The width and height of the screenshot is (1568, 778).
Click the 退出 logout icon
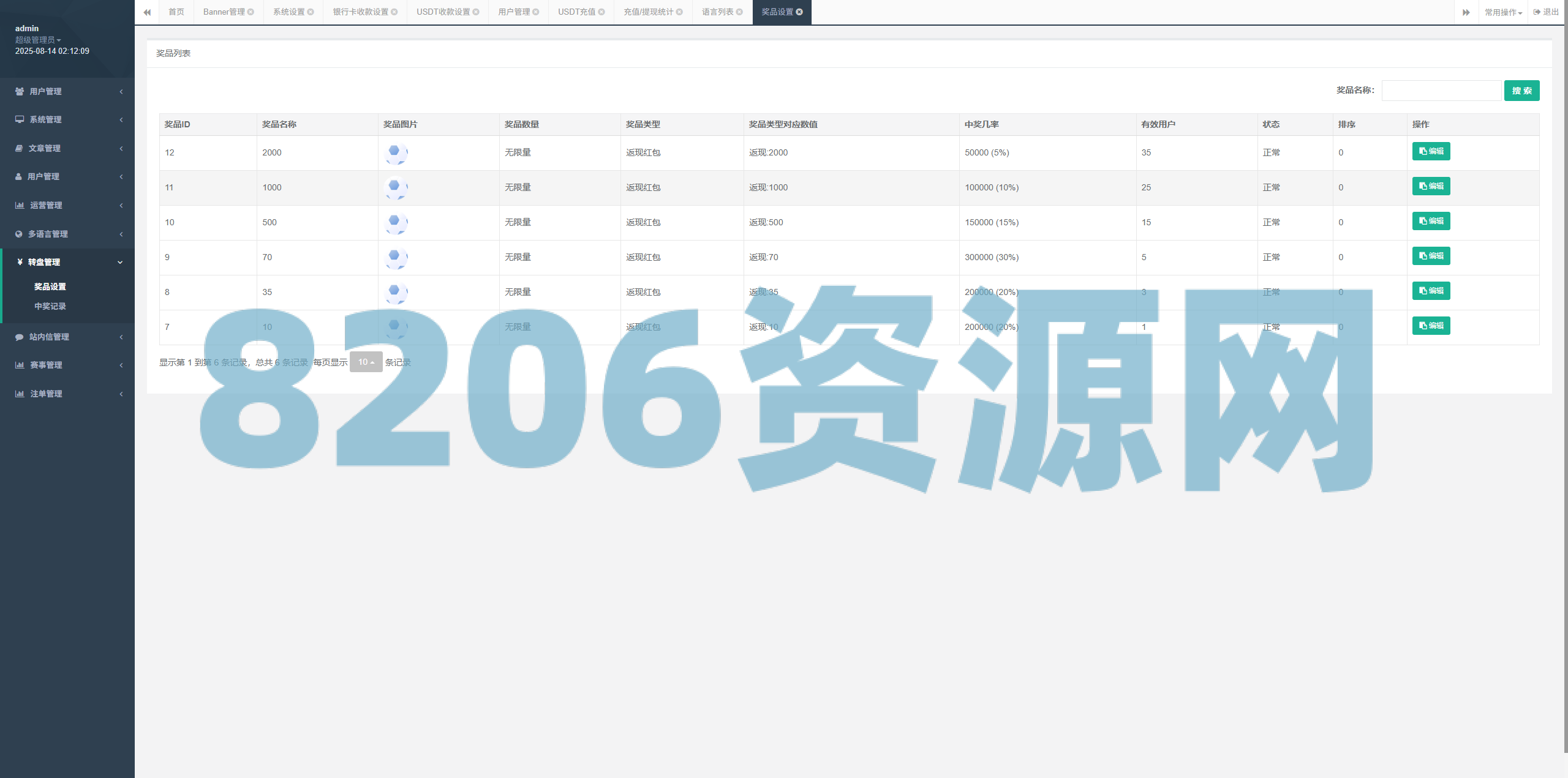tap(1536, 11)
